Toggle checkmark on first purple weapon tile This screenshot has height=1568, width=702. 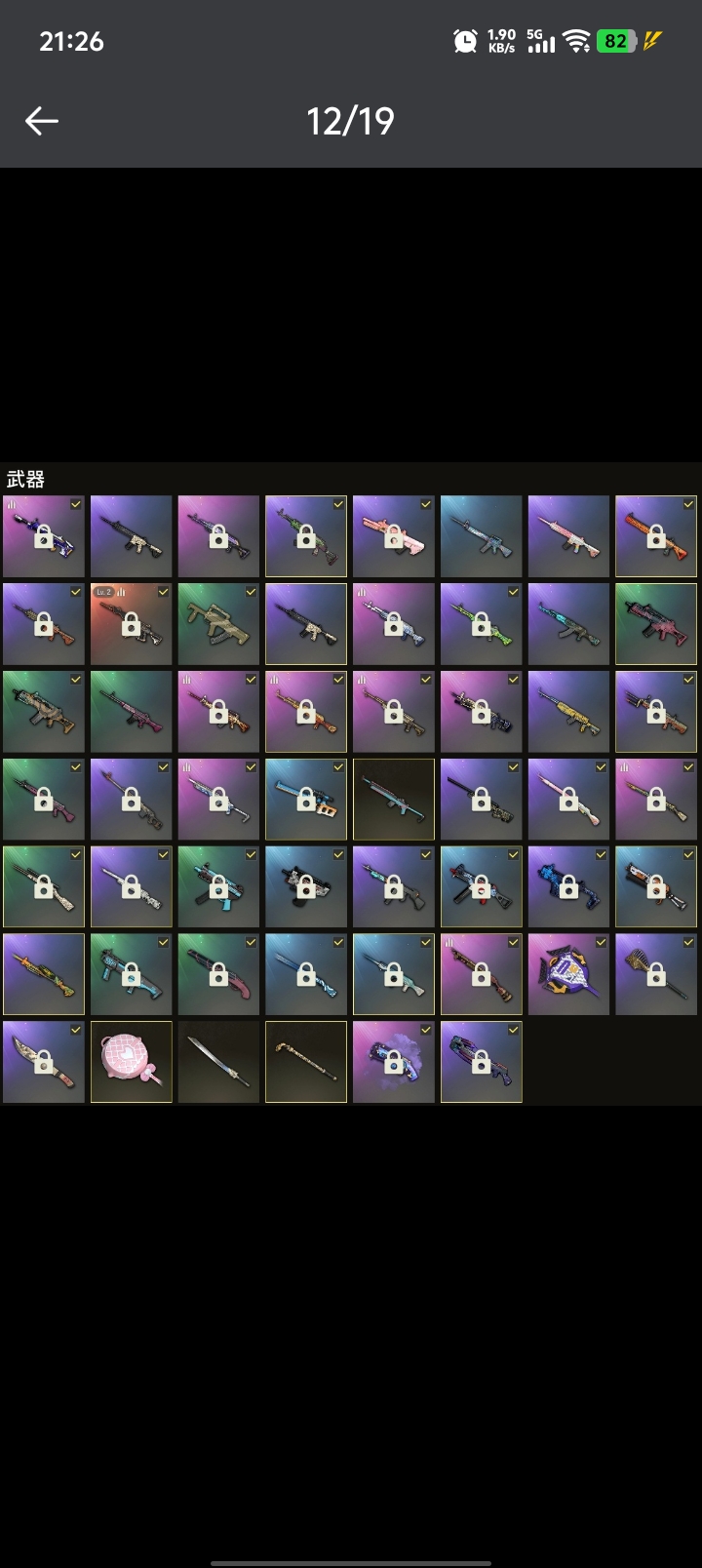pyautogui.click(x=76, y=504)
